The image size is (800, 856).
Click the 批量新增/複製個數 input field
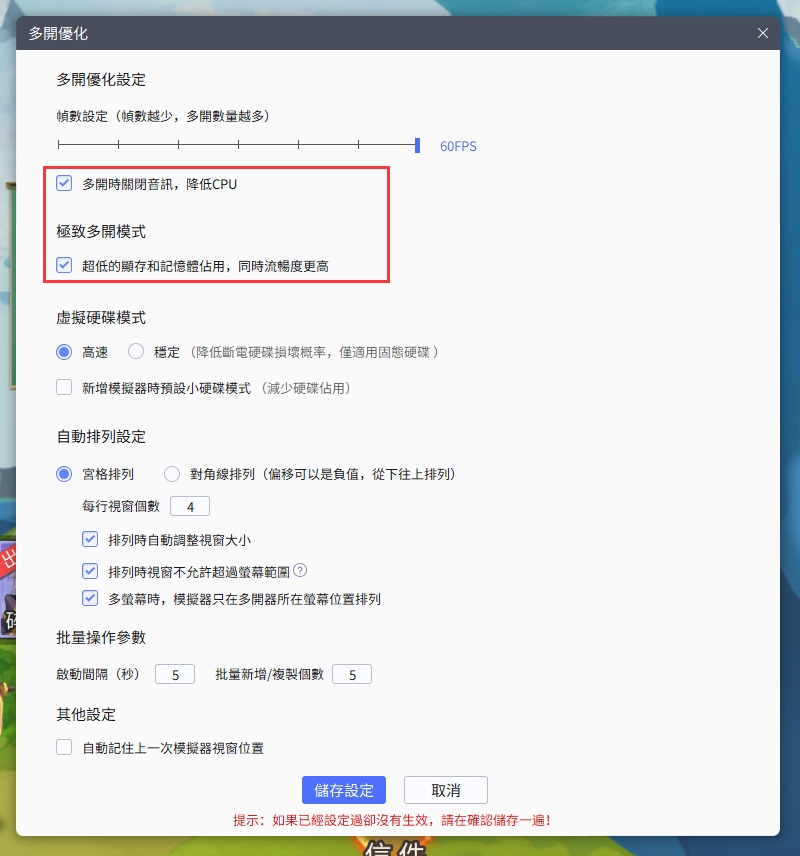[352, 674]
